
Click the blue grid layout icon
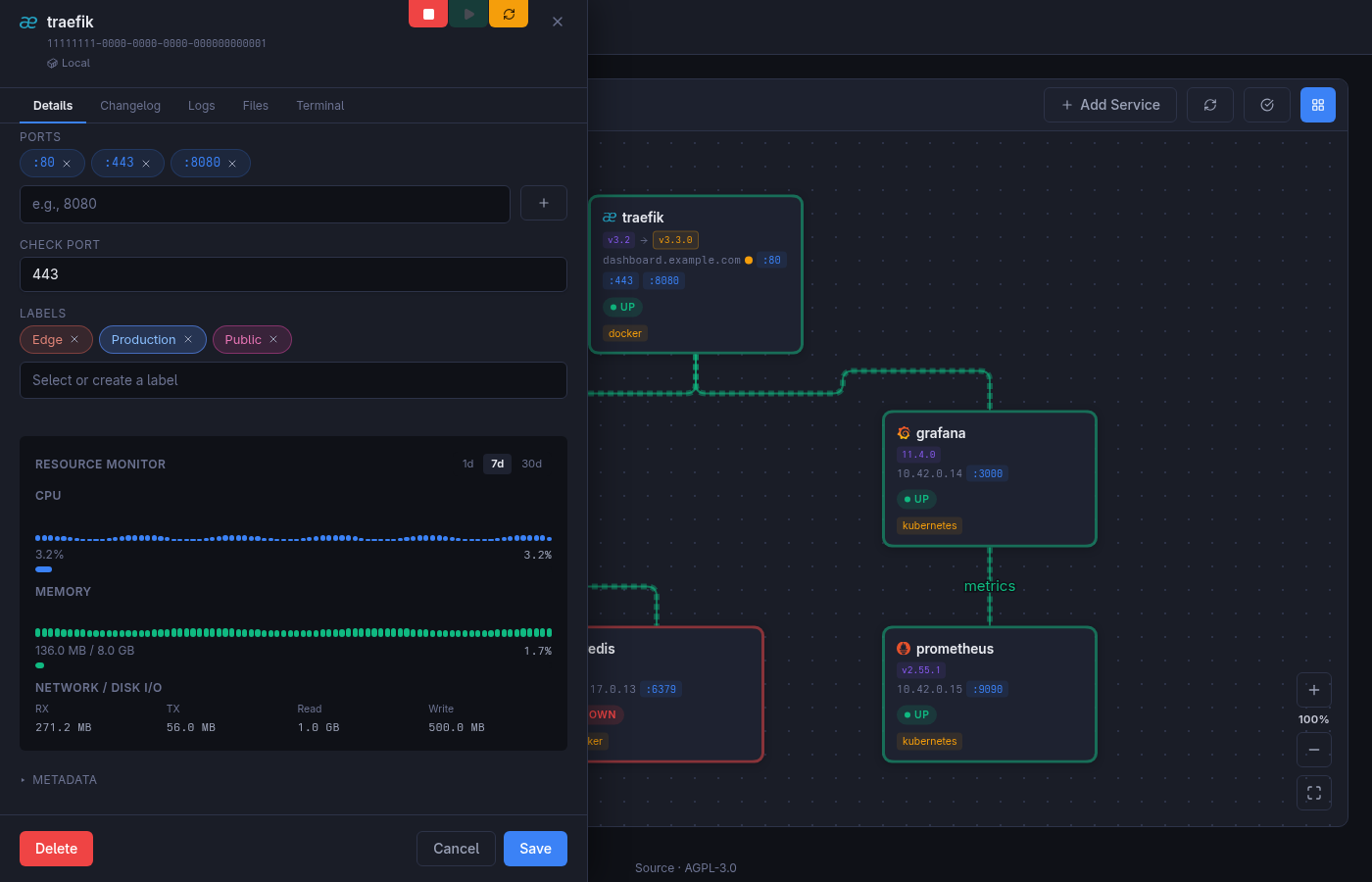tap(1318, 105)
